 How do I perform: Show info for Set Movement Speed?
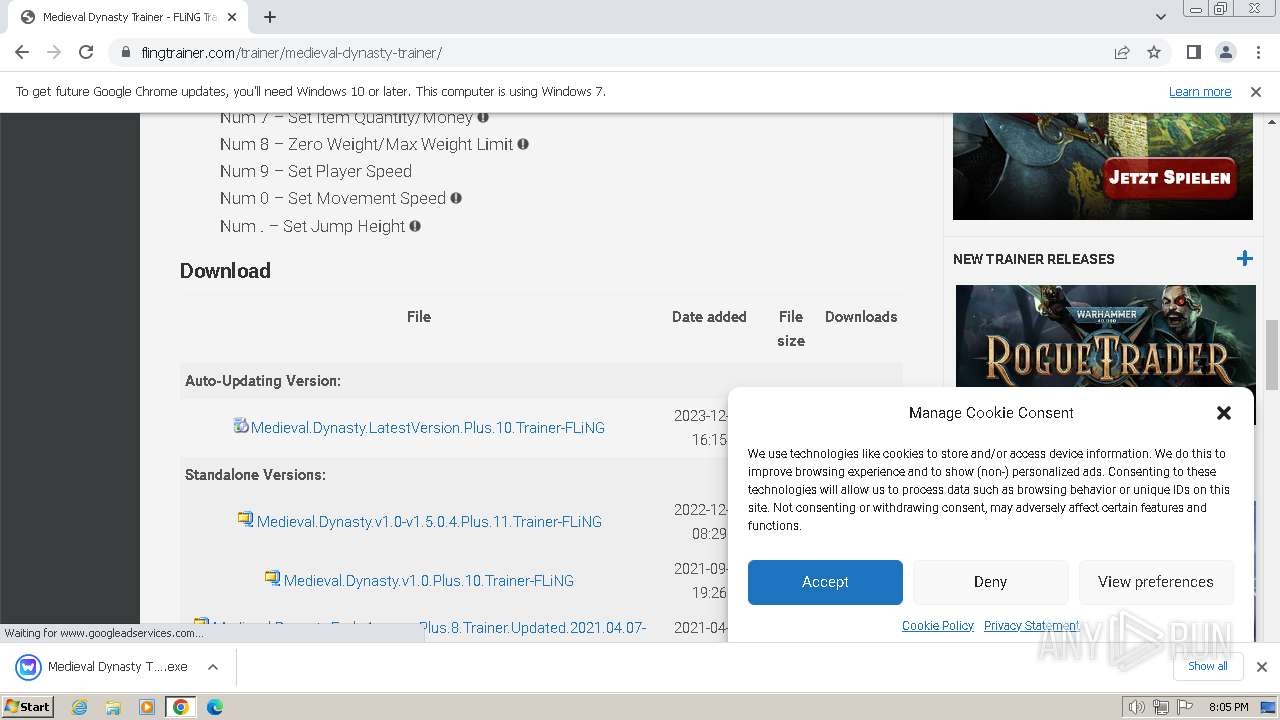coord(456,198)
